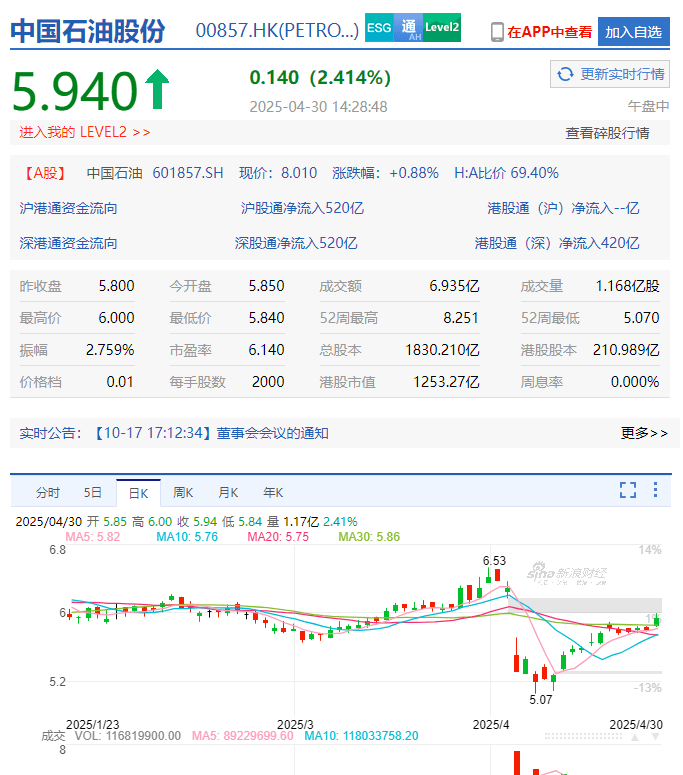Click the 港股股本 value 210.989亿
The image size is (683, 775).
point(626,350)
